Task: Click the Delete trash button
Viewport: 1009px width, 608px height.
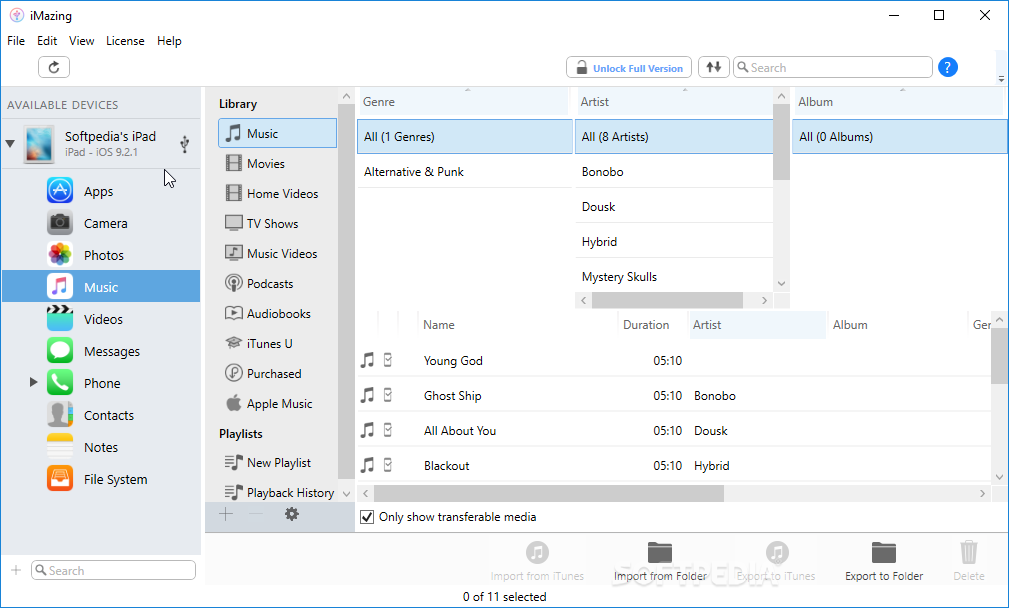Action: pyautogui.click(x=968, y=562)
